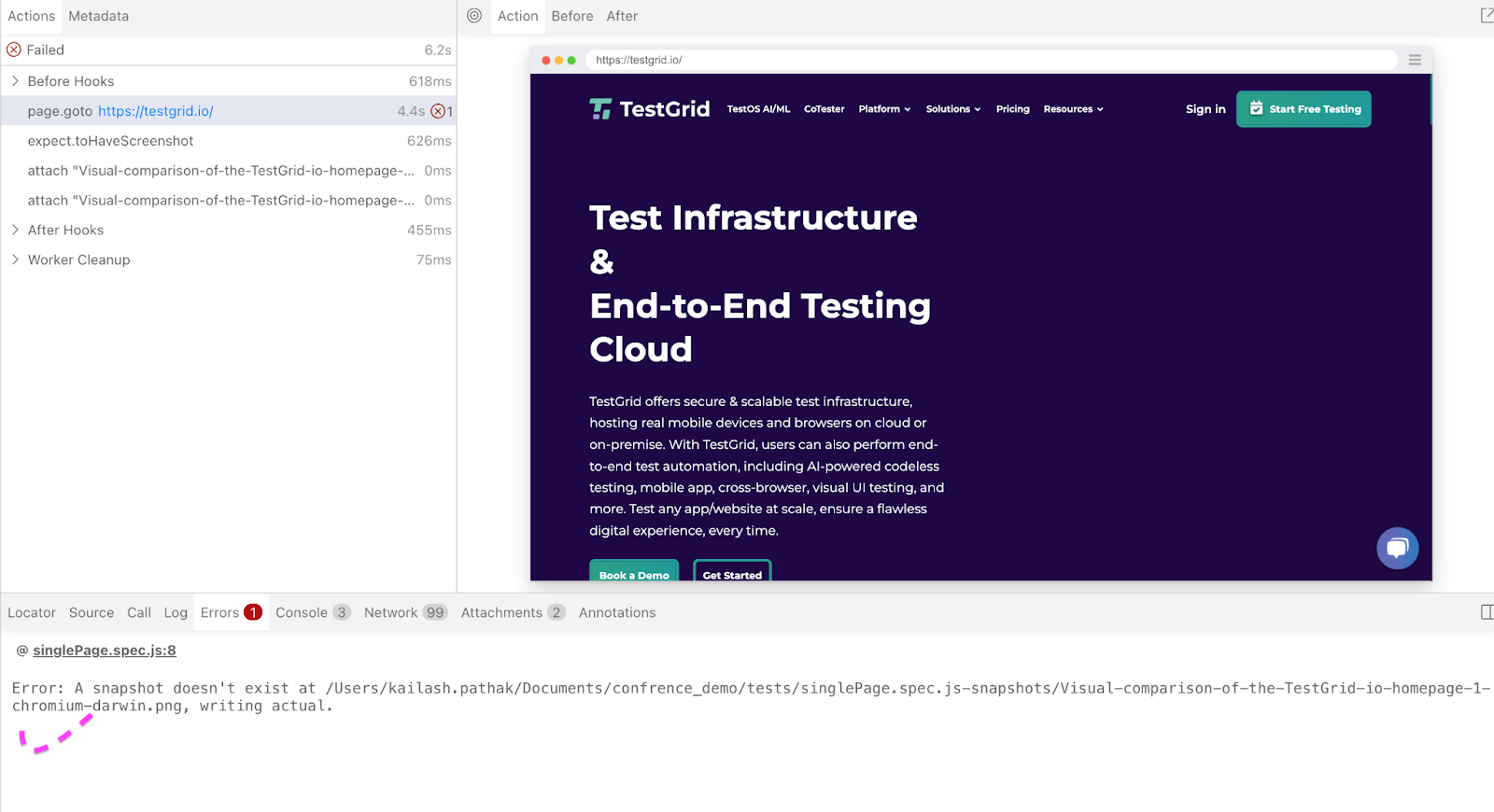Open the Log tab
Screen dimensions: 1494x812
[x=176, y=612]
